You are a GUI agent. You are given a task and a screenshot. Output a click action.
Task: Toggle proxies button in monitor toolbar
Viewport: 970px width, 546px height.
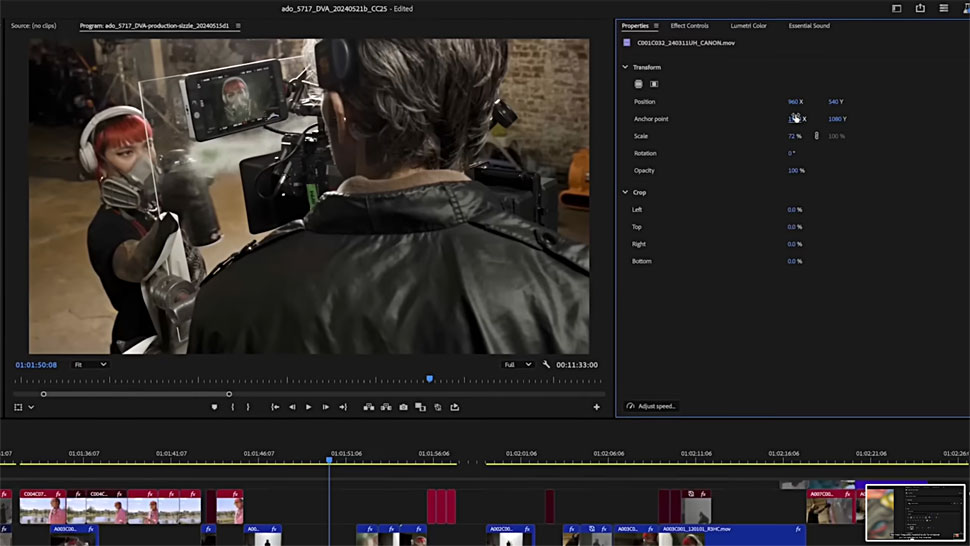click(x=438, y=407)
